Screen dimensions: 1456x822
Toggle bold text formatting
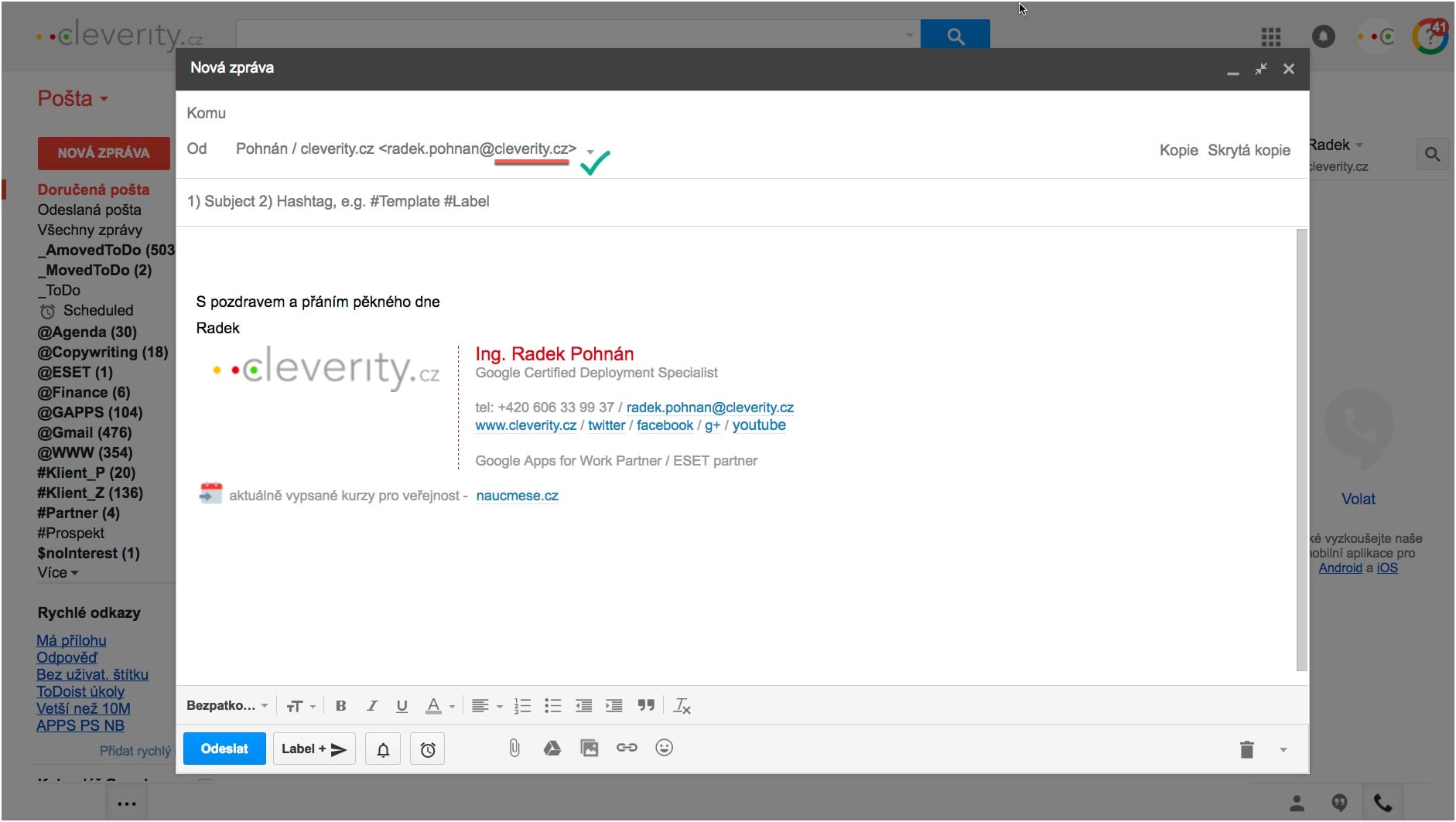tap(340, 705)
